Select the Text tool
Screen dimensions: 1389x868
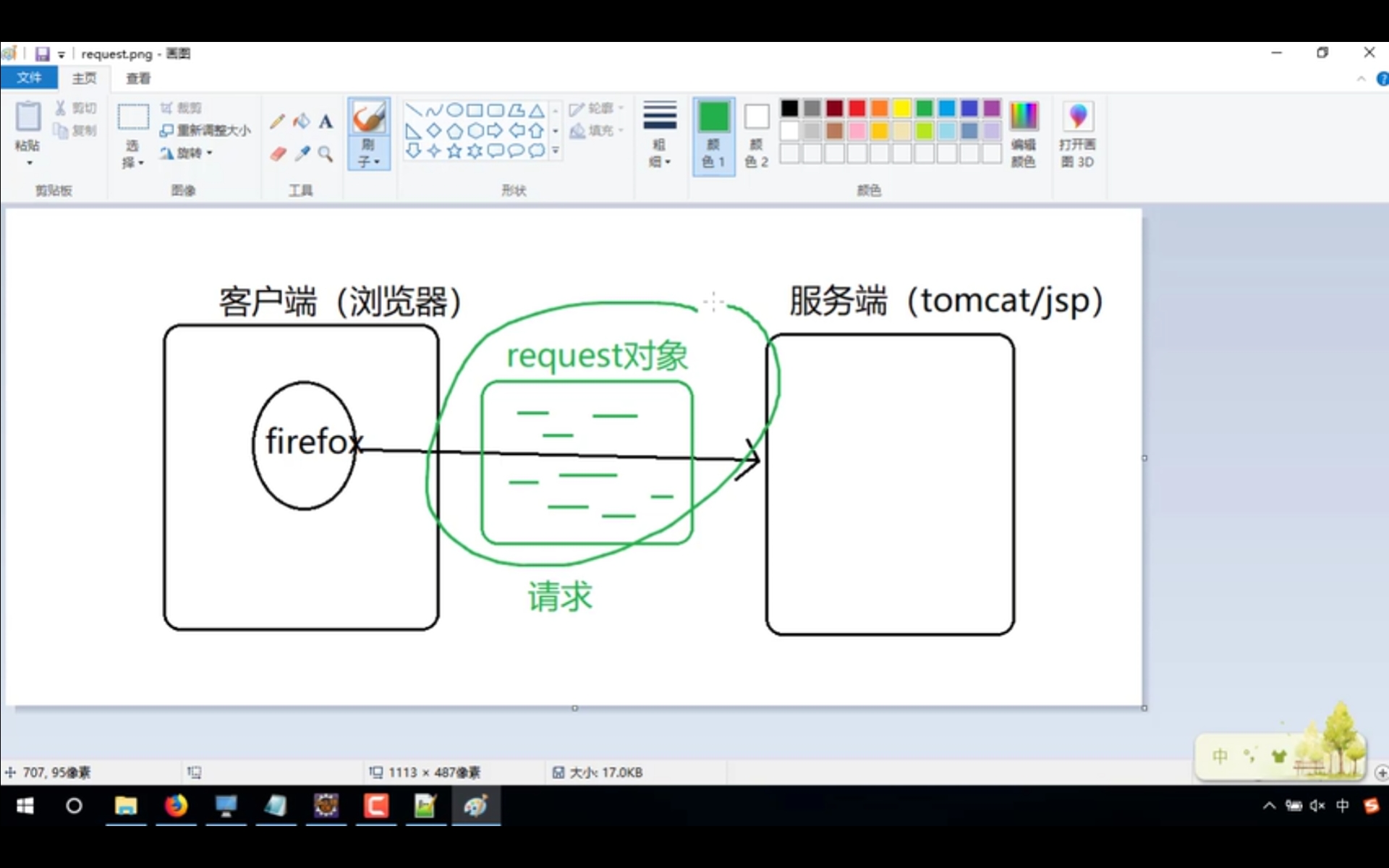[326, 122]
